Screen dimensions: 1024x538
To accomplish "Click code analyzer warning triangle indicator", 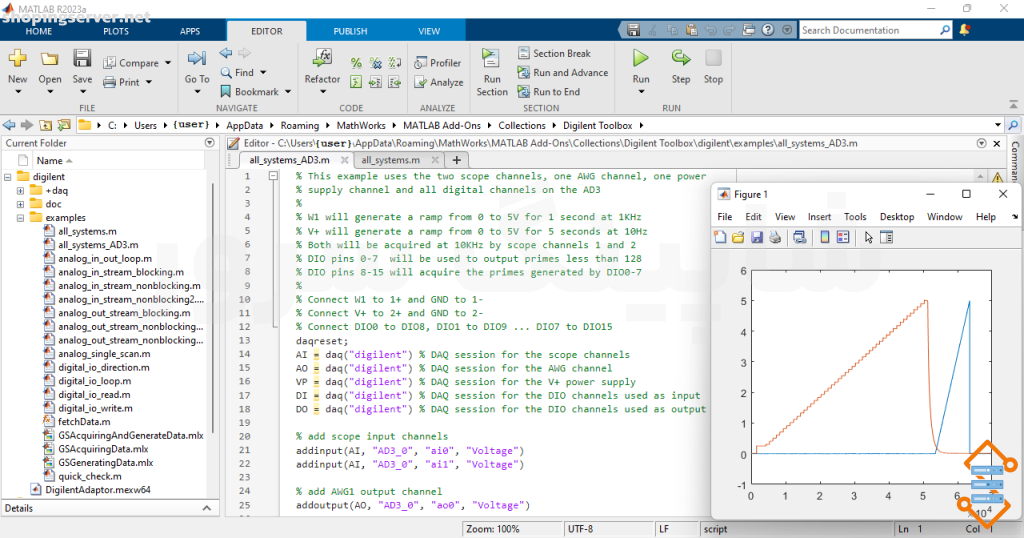I will [997, 177].
